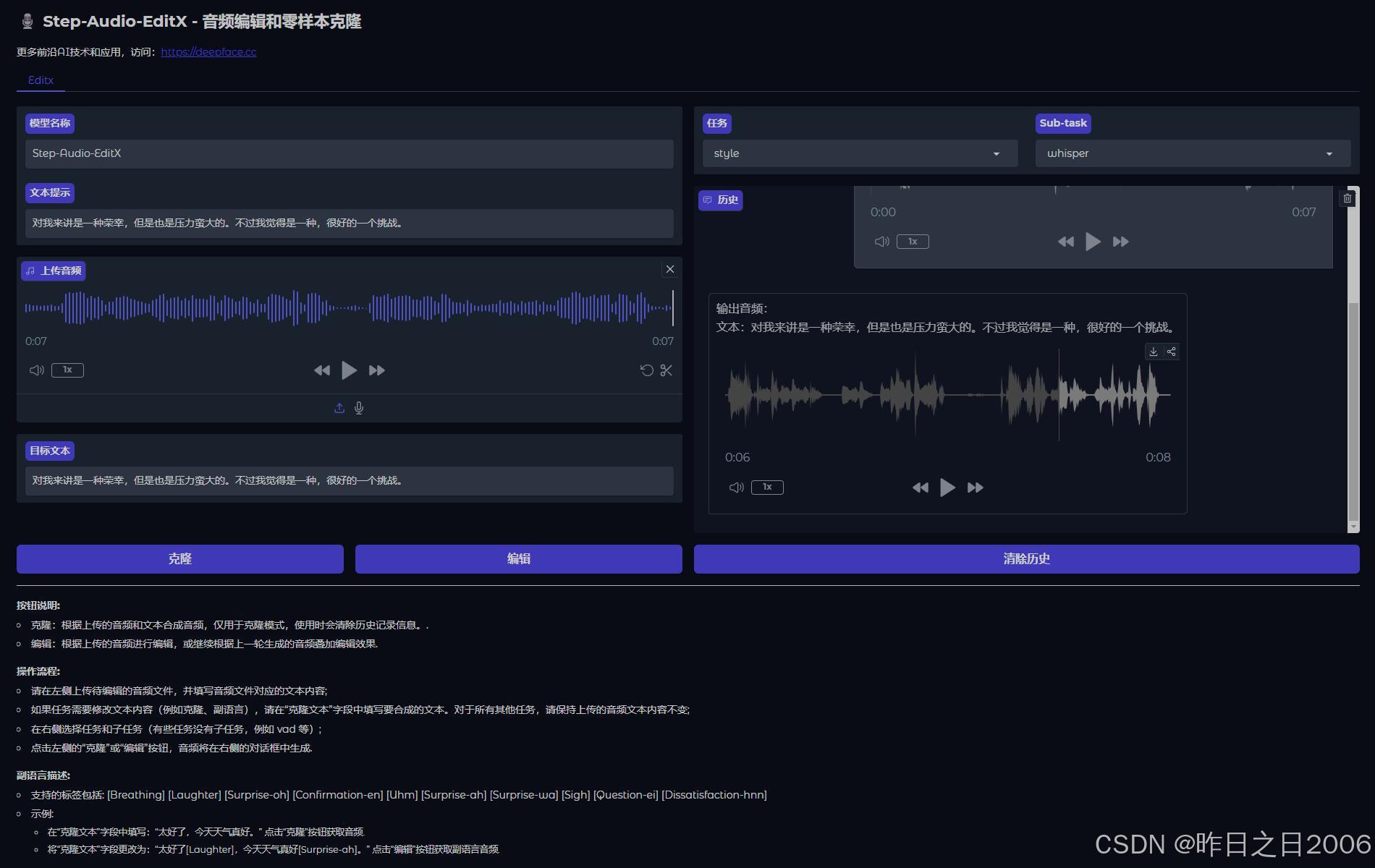The image size is (1375, 868).
Task: Open the Sub-task dropdown showing whisper
Action: coord(1193,153)
